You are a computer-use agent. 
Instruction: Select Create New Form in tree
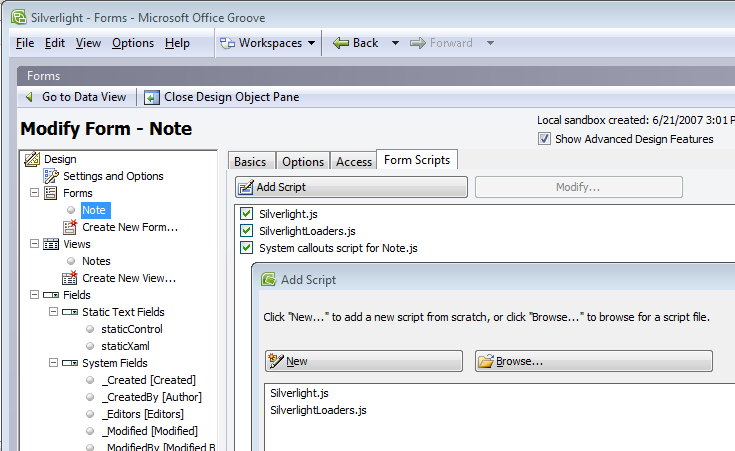tap(130, 227)
